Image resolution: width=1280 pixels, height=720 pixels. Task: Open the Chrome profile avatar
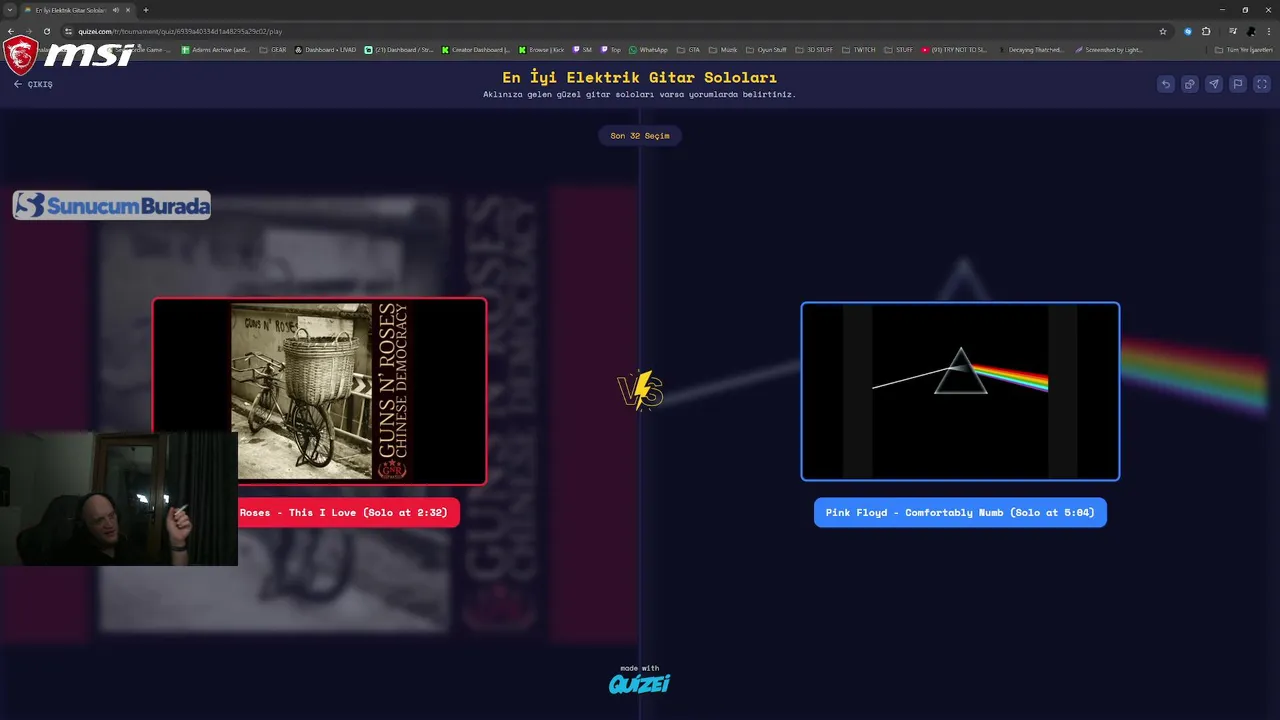[1251, 31]
